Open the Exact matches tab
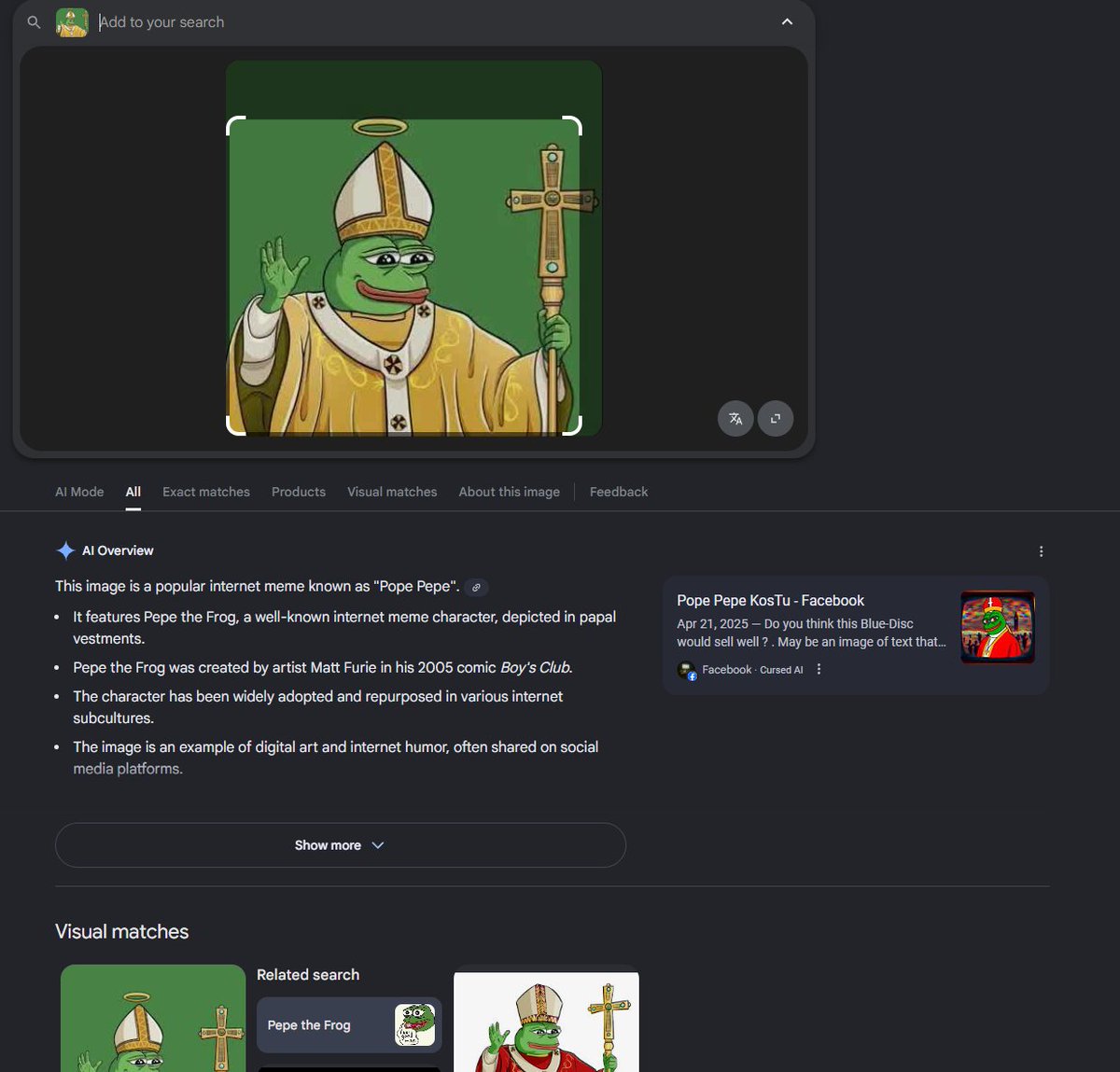 [206, 492]
